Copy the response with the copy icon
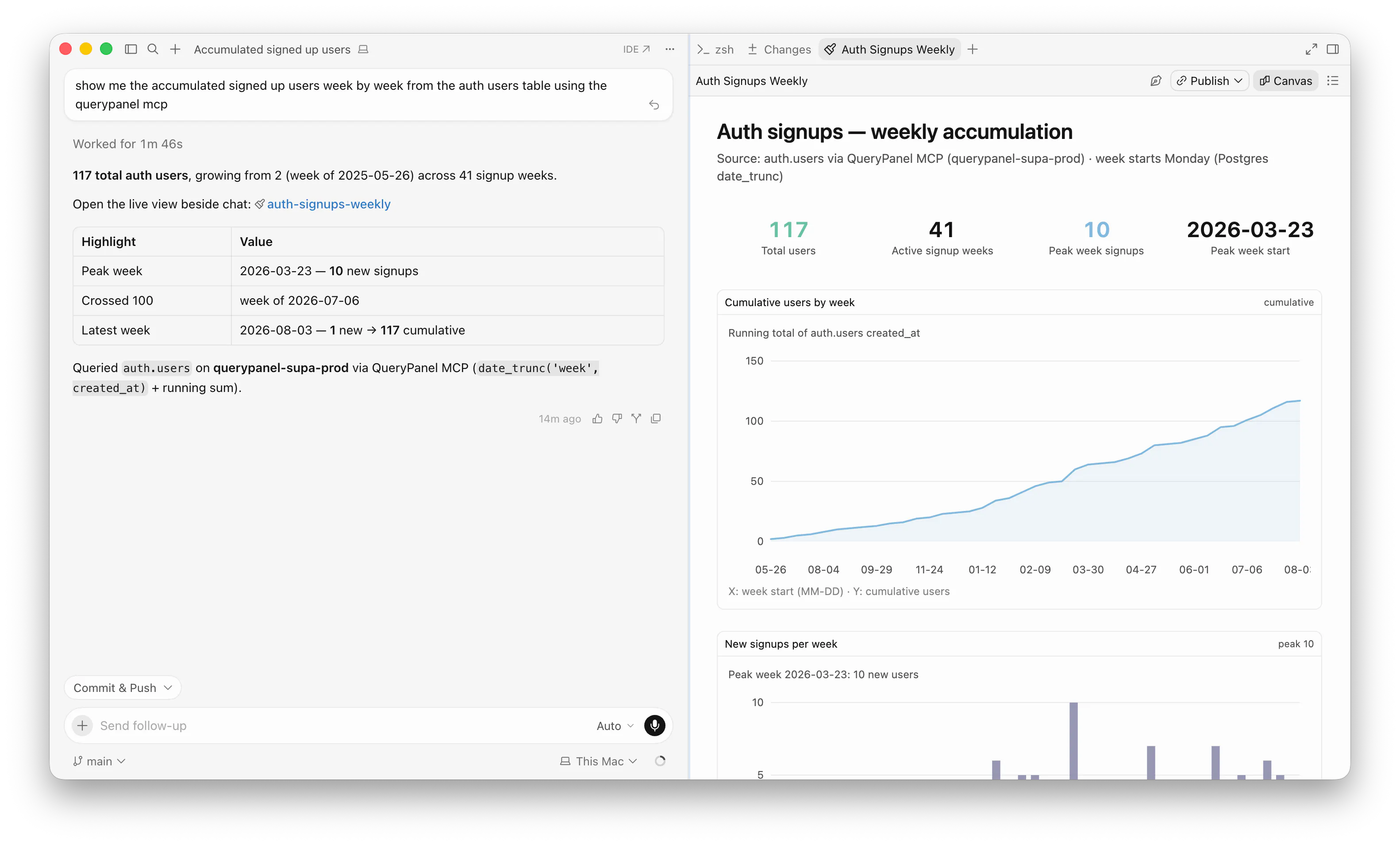This screenshot has height=845, width=1400. [x=656, y=419]
